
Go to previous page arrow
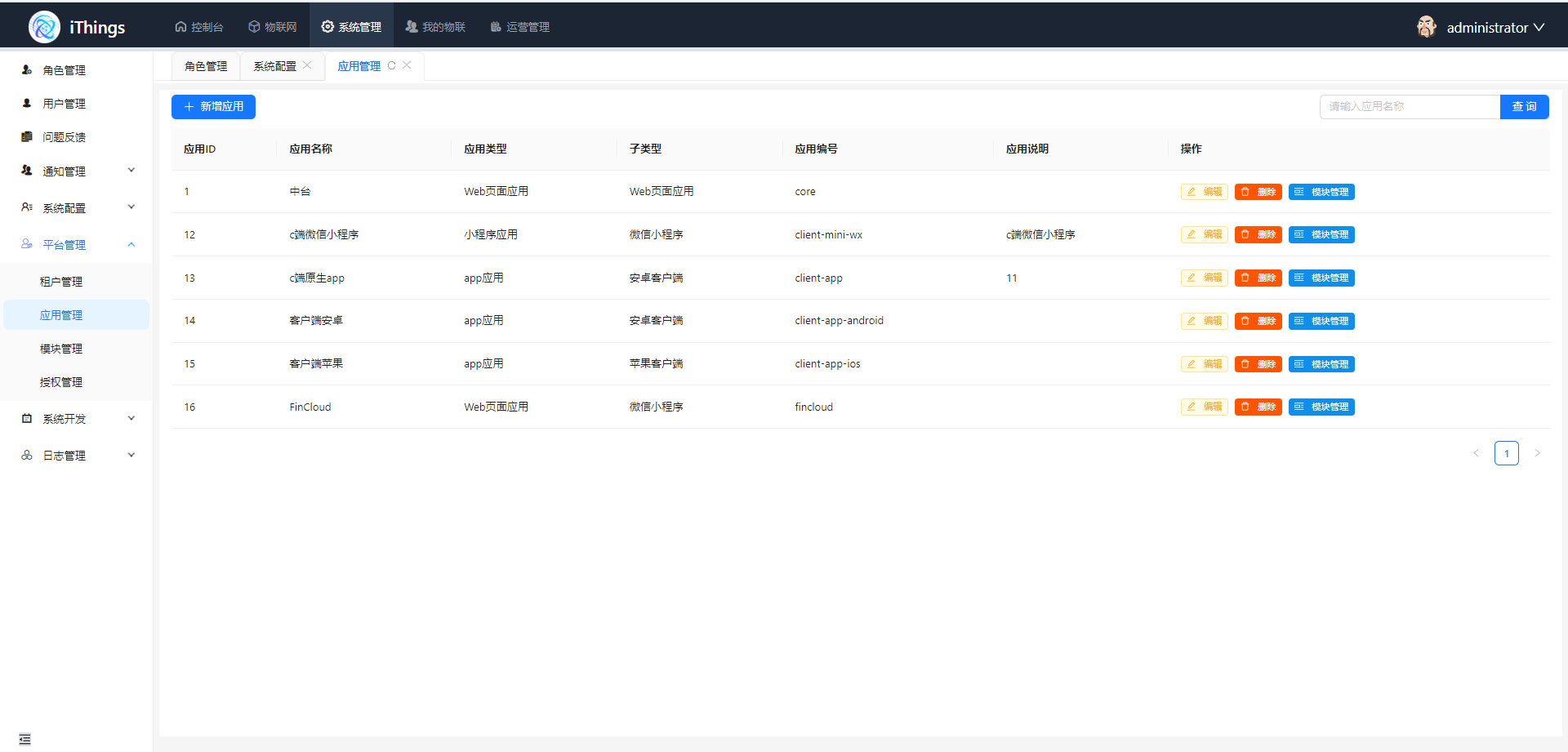(x=1476, y=453)
